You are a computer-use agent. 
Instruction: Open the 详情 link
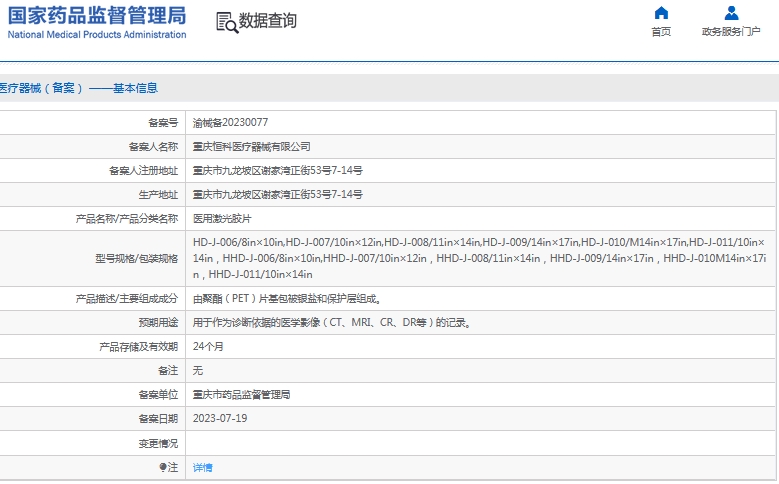pos(203,468)
